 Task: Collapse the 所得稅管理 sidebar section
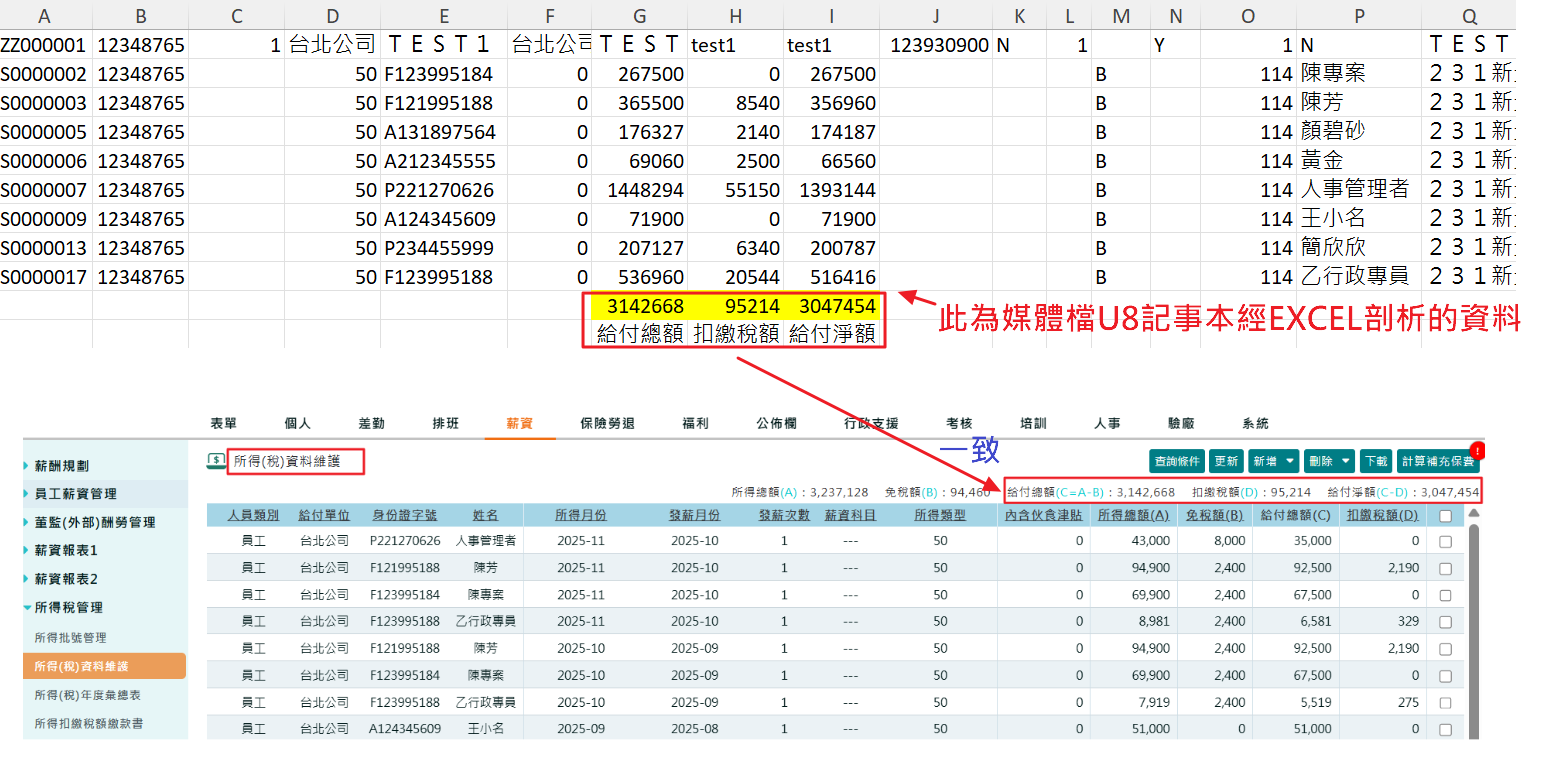68,607
